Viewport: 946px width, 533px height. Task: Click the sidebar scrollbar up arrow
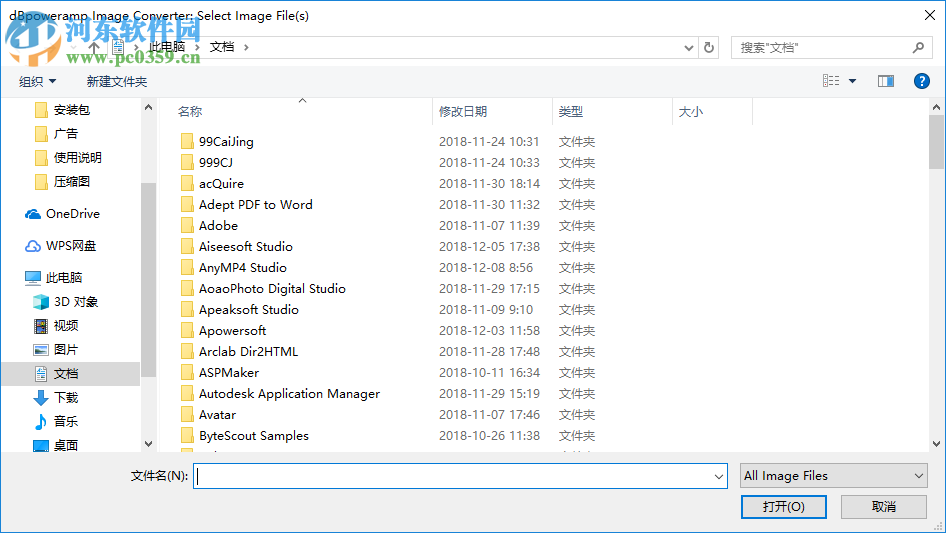148,107
